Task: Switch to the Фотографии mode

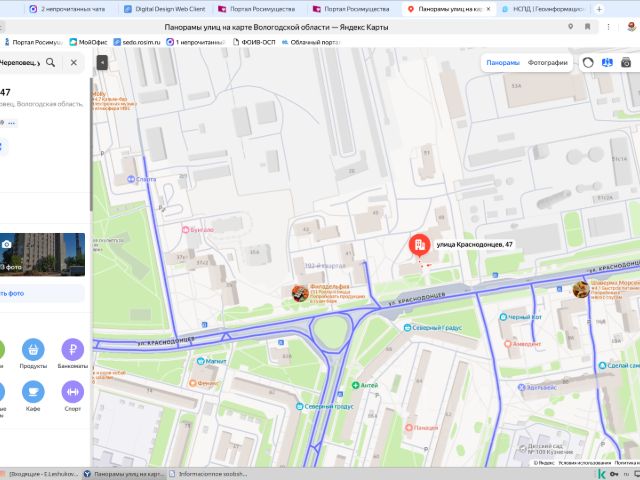Action: pyautogui.click(x=547, y=62)
